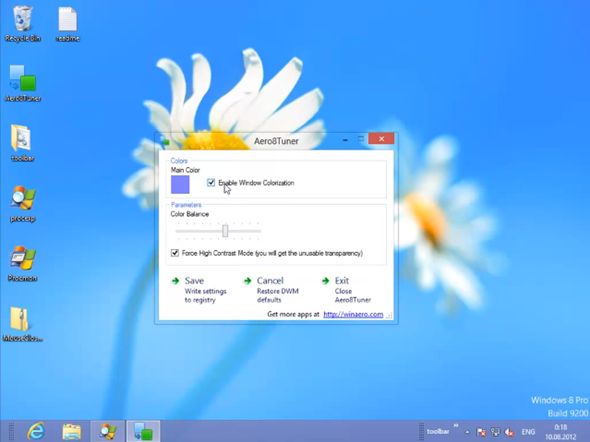Select the zipped folder icon on the desktop
The height and width of the screenshot is (442, 590).
click(x=22, y=324)
